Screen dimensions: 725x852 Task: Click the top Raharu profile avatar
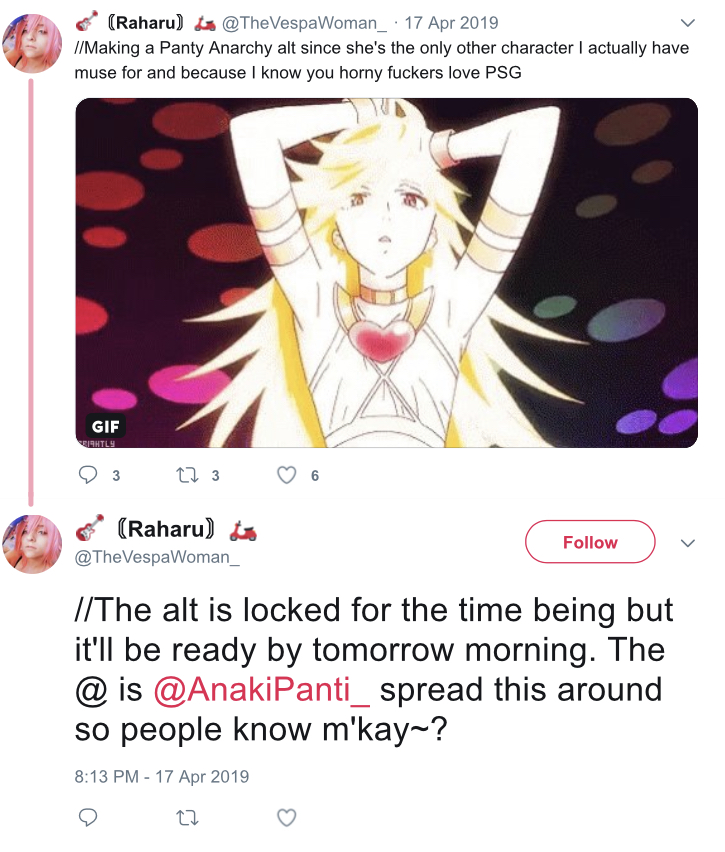(x=32, y=43)
